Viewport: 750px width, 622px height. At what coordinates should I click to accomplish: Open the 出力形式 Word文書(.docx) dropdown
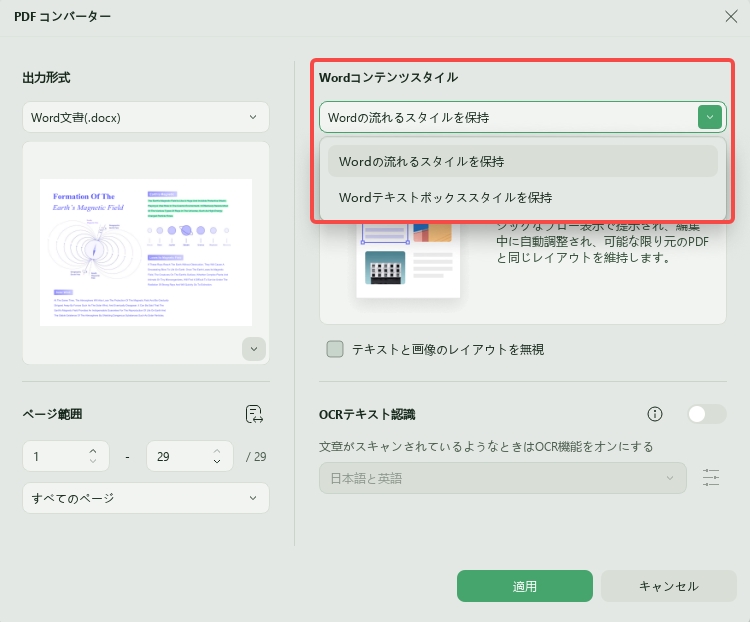pyautogui.click(x=146, y=117)
